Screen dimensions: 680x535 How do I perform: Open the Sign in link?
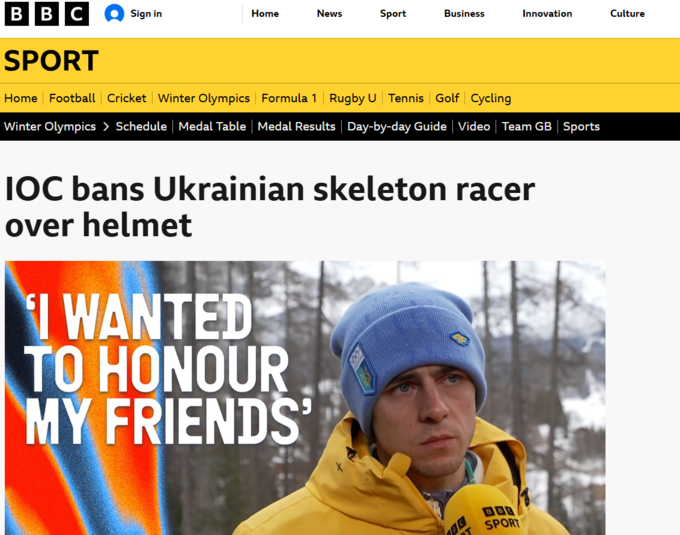point(146,14)
